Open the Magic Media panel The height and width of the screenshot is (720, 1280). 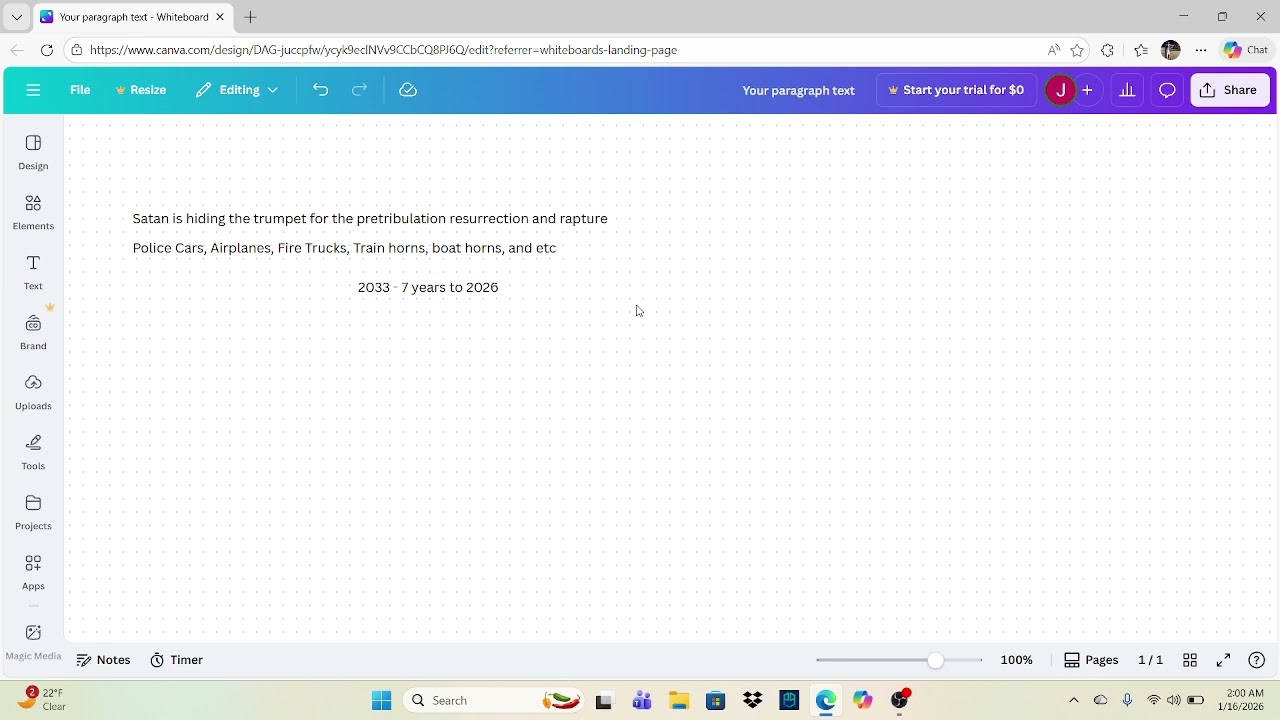[33, 641]
